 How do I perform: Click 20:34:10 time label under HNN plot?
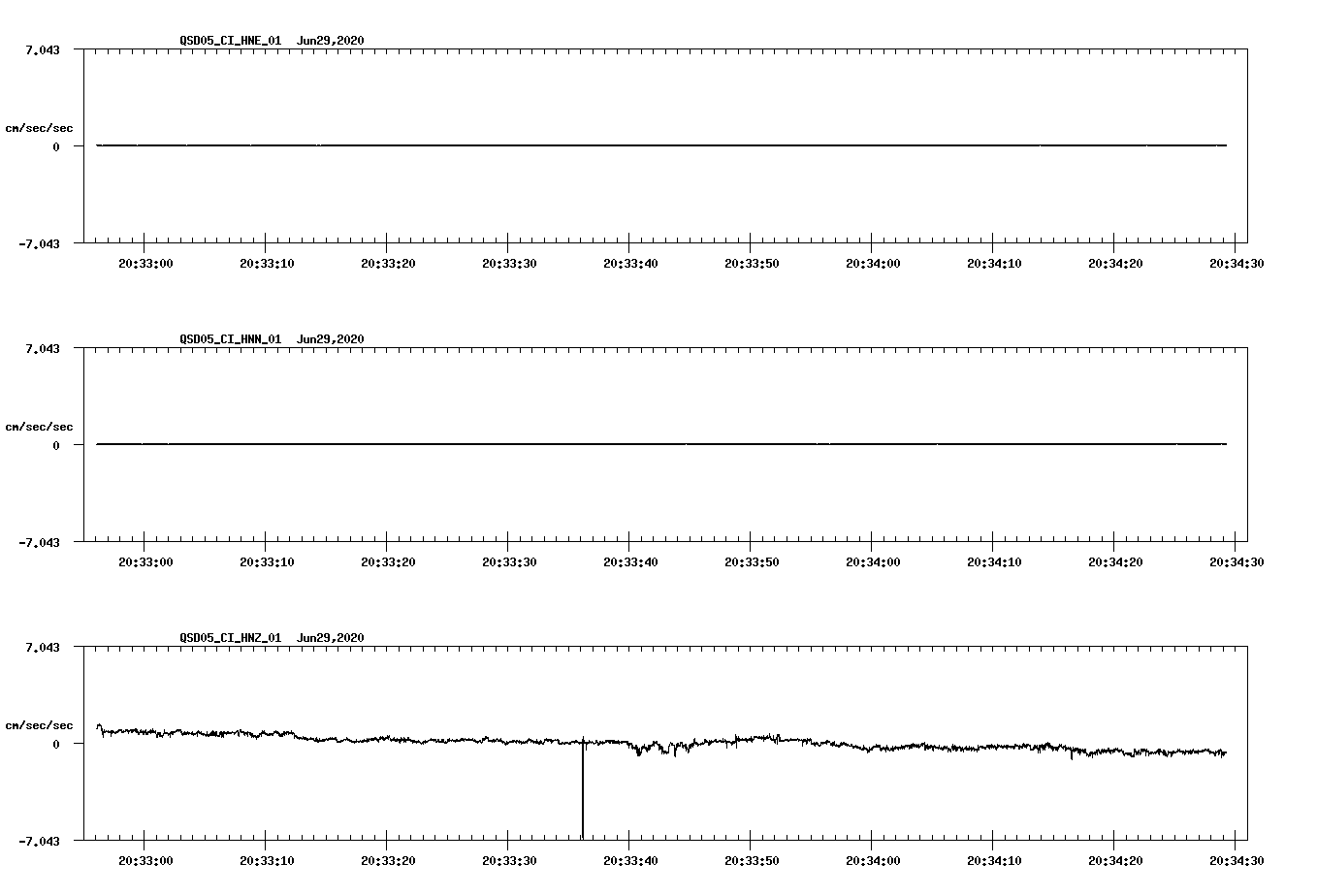pyautogui.click(x=994, y=561)
